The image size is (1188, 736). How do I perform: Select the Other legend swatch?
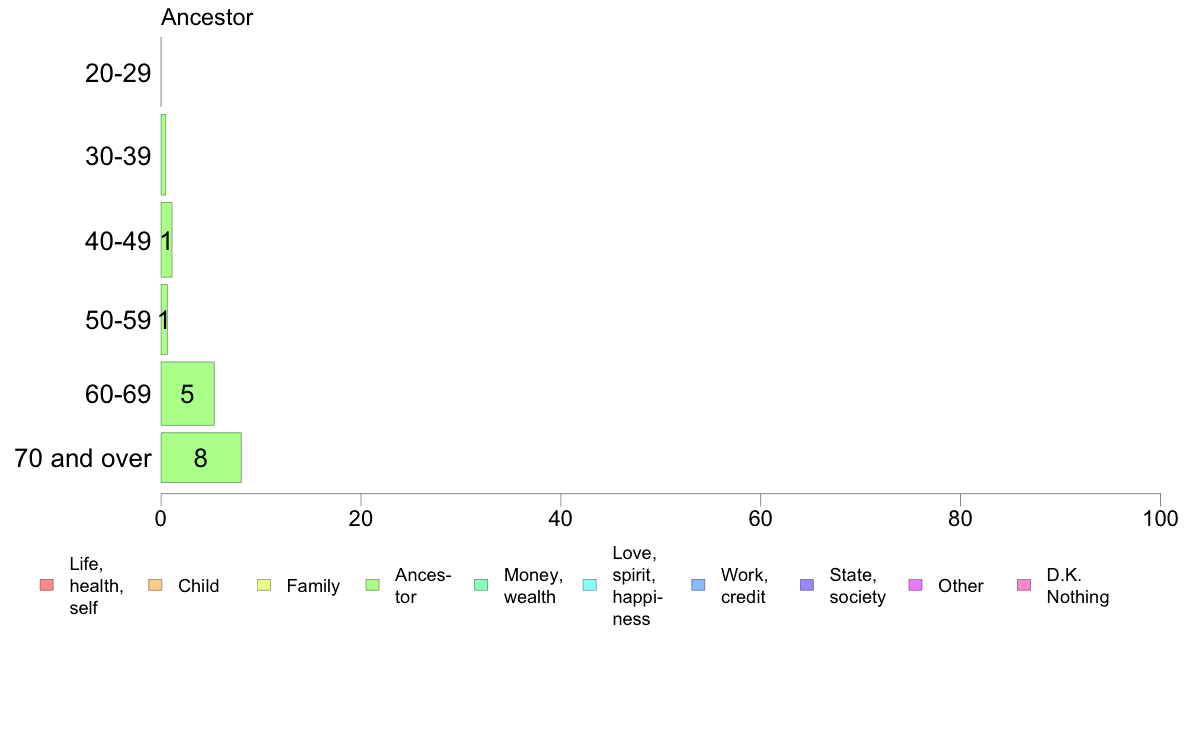pos(915,585)
